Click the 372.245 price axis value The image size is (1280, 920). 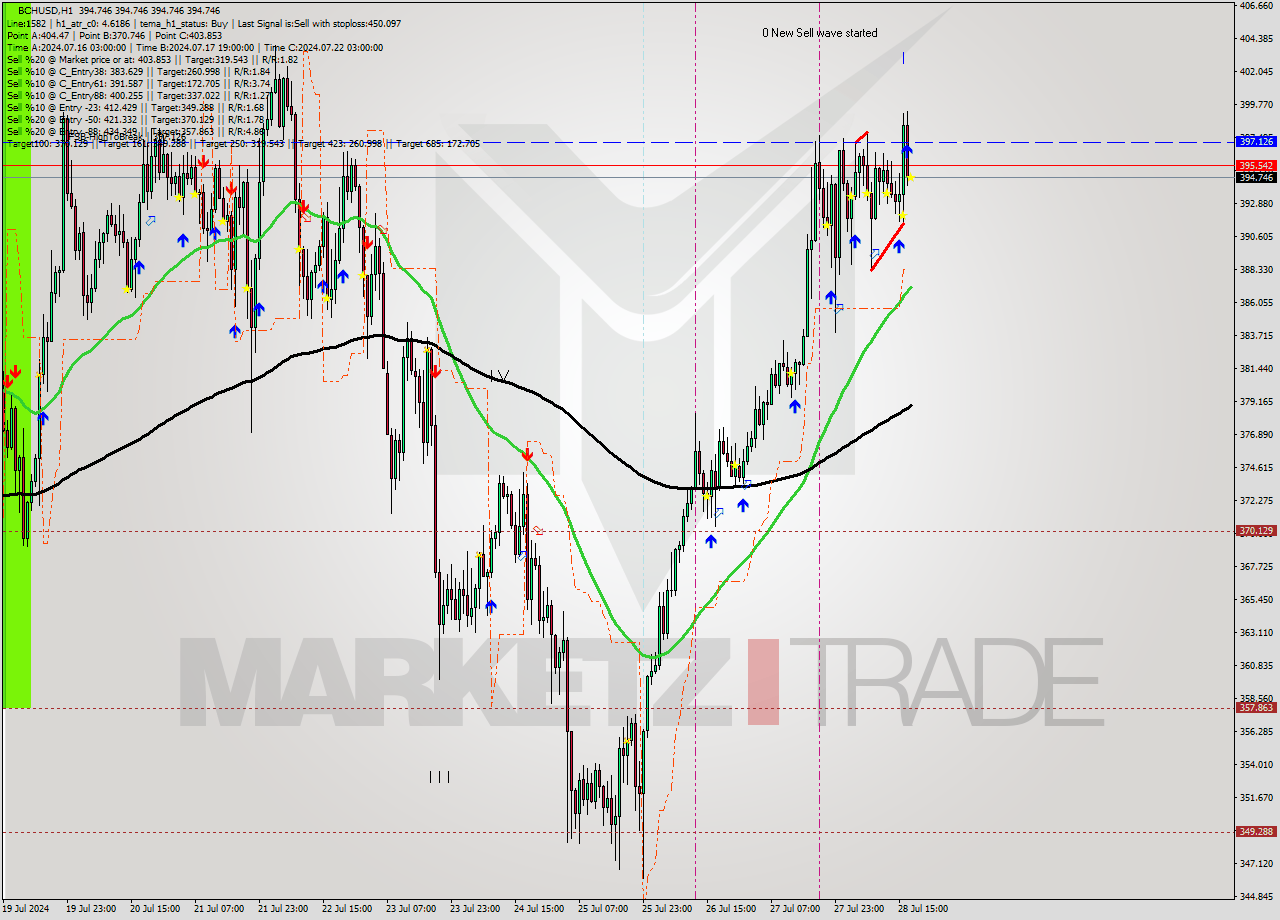[1255, 499]
